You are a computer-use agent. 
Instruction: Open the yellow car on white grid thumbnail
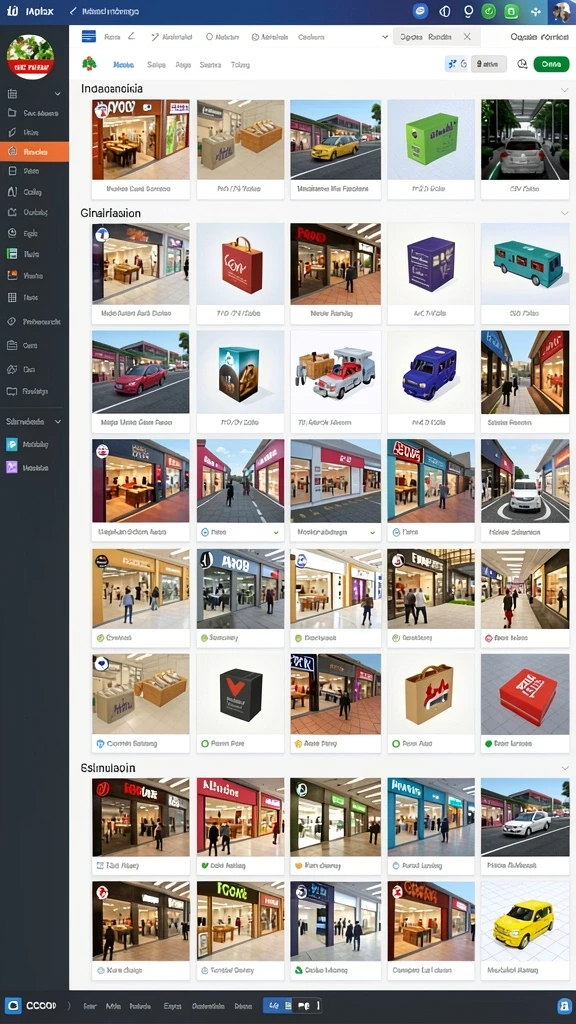525,921
